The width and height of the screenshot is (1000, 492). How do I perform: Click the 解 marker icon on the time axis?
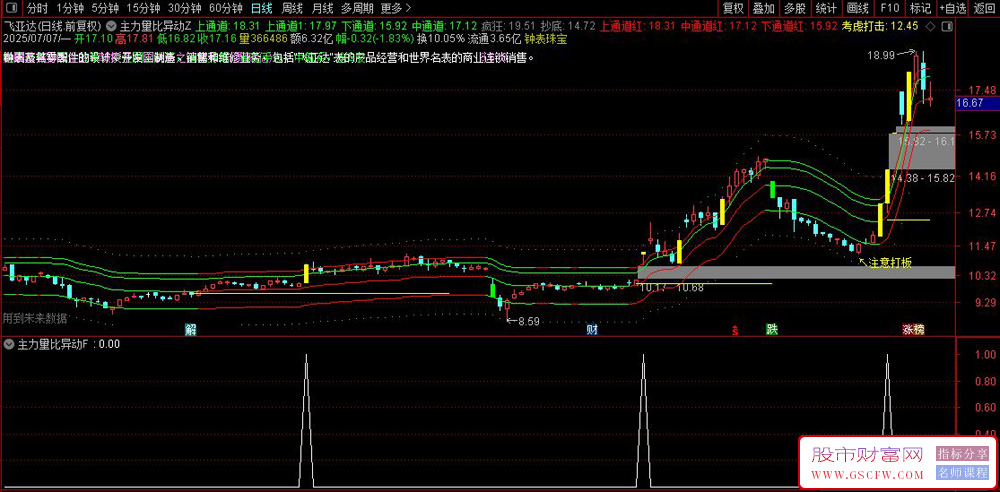(x=190, y=329)
